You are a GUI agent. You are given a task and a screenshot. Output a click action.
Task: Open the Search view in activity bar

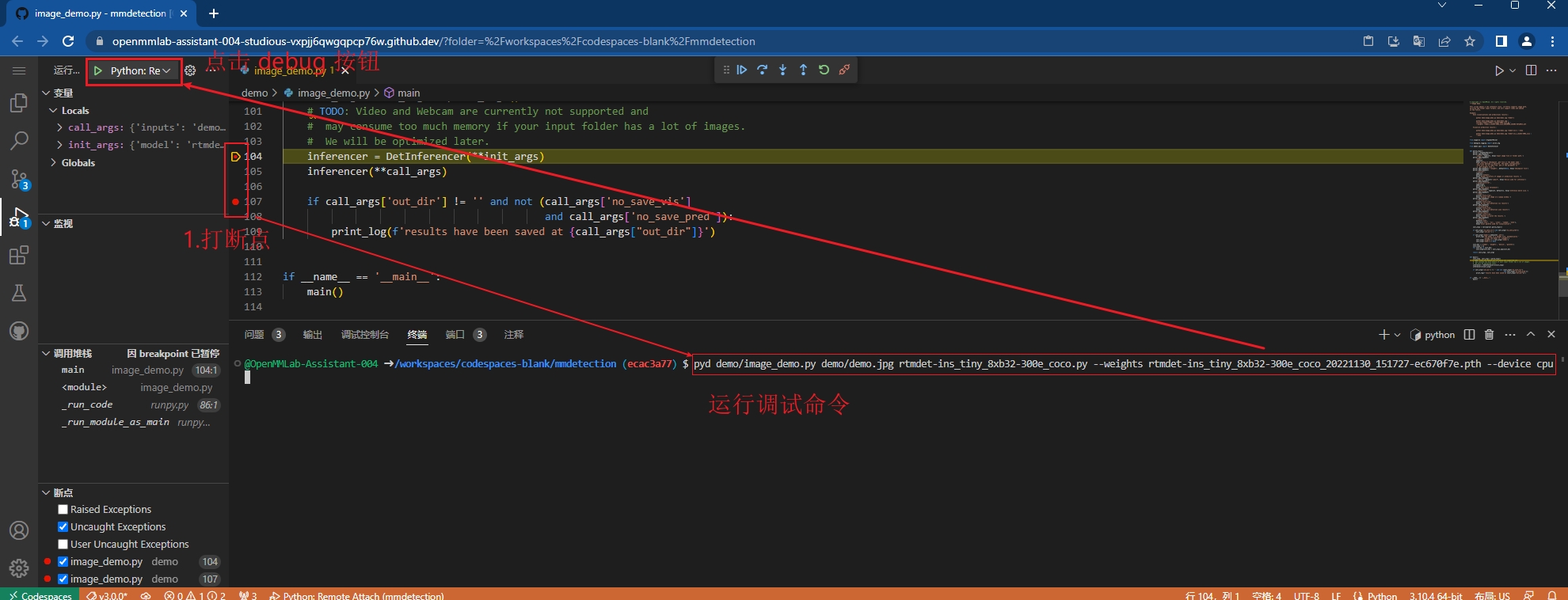click(x=19, y=141)
